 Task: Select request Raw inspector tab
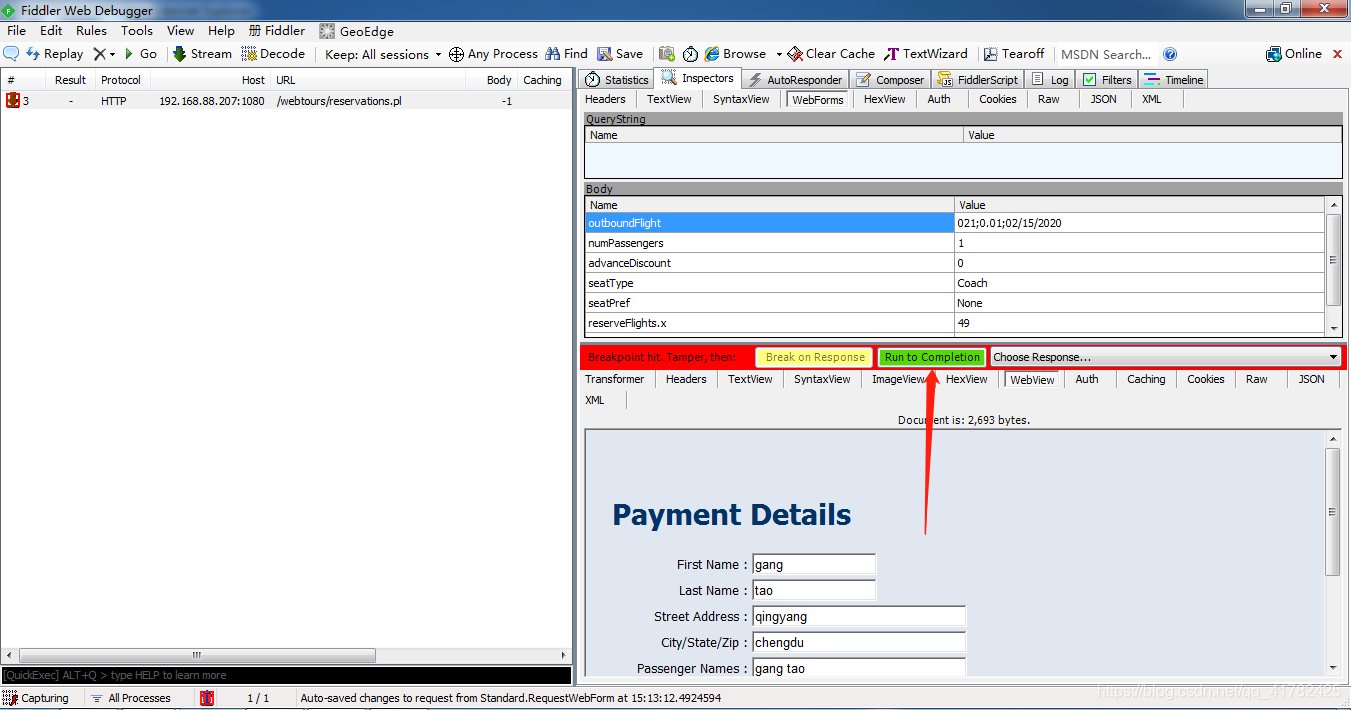click(x=1049, y=99)
